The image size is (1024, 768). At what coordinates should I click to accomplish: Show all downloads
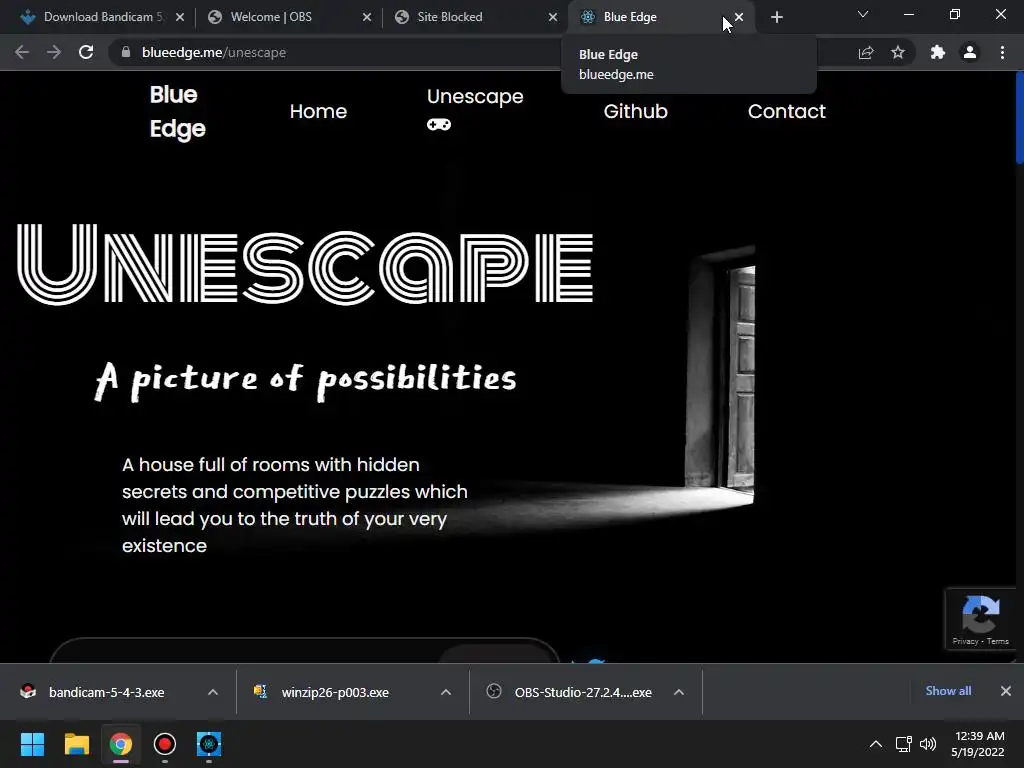[948, 691]
